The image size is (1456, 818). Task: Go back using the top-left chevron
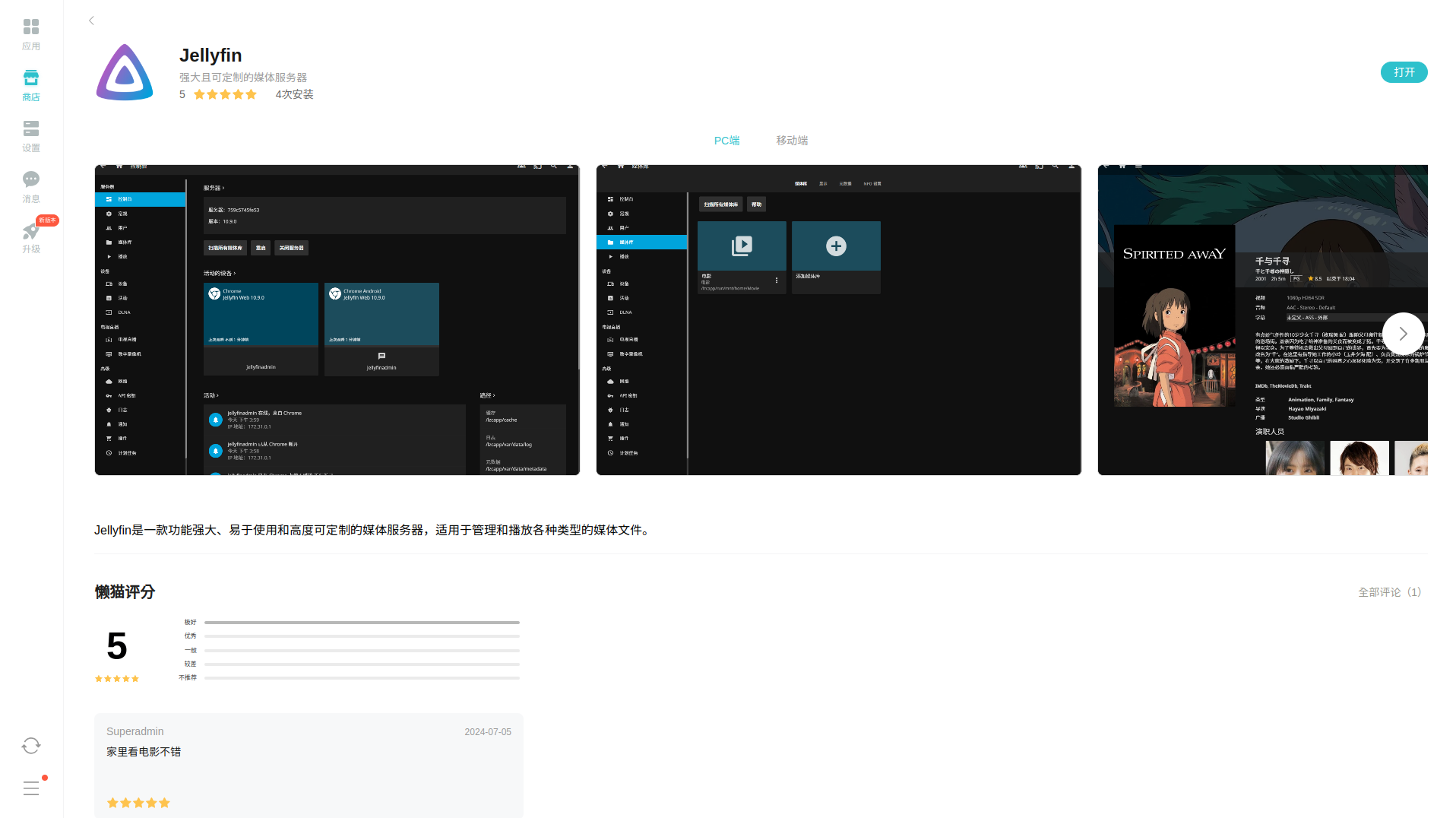tap(91, 21)
